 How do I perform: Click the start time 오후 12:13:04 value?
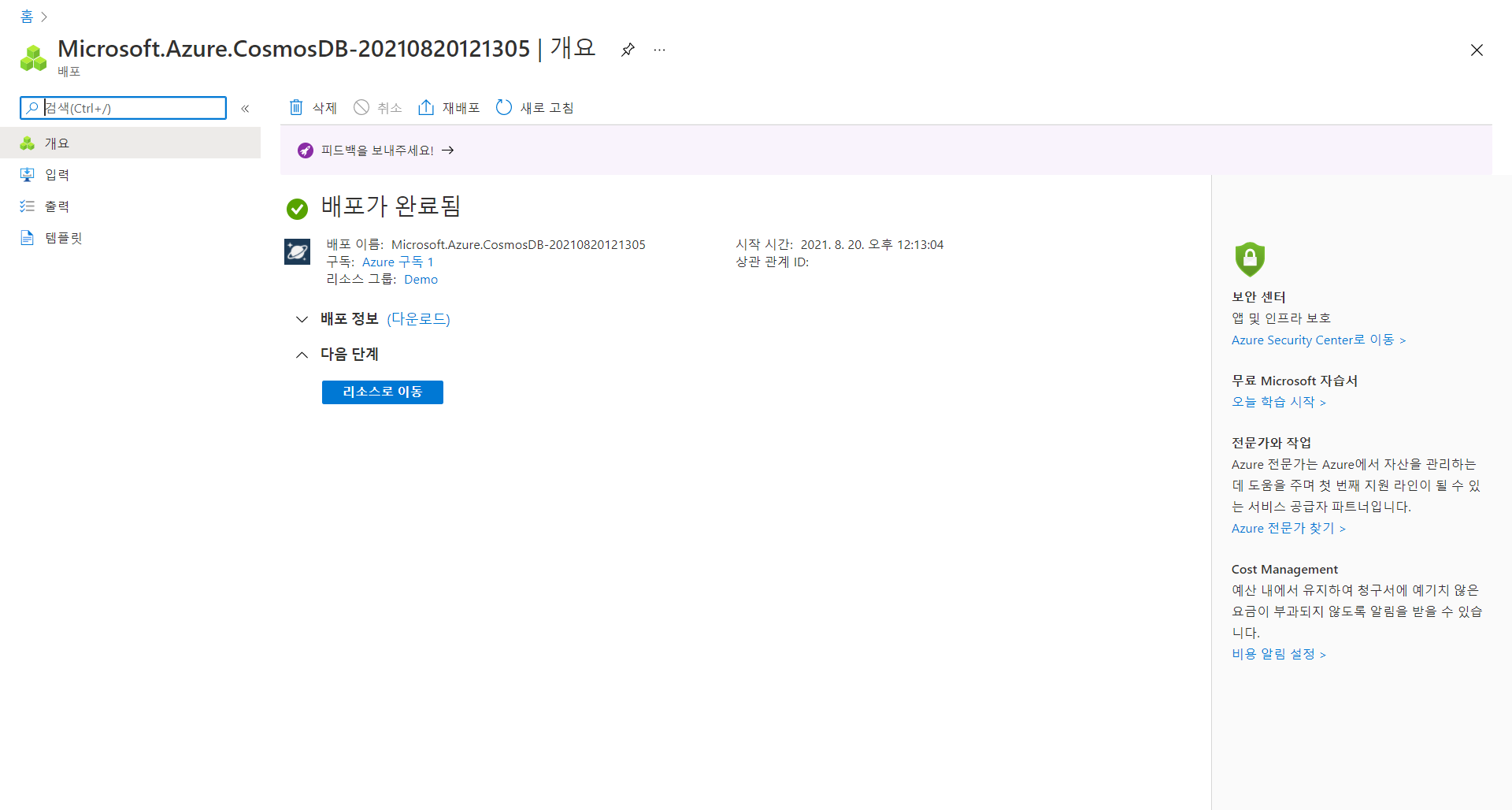click(906, 244)
